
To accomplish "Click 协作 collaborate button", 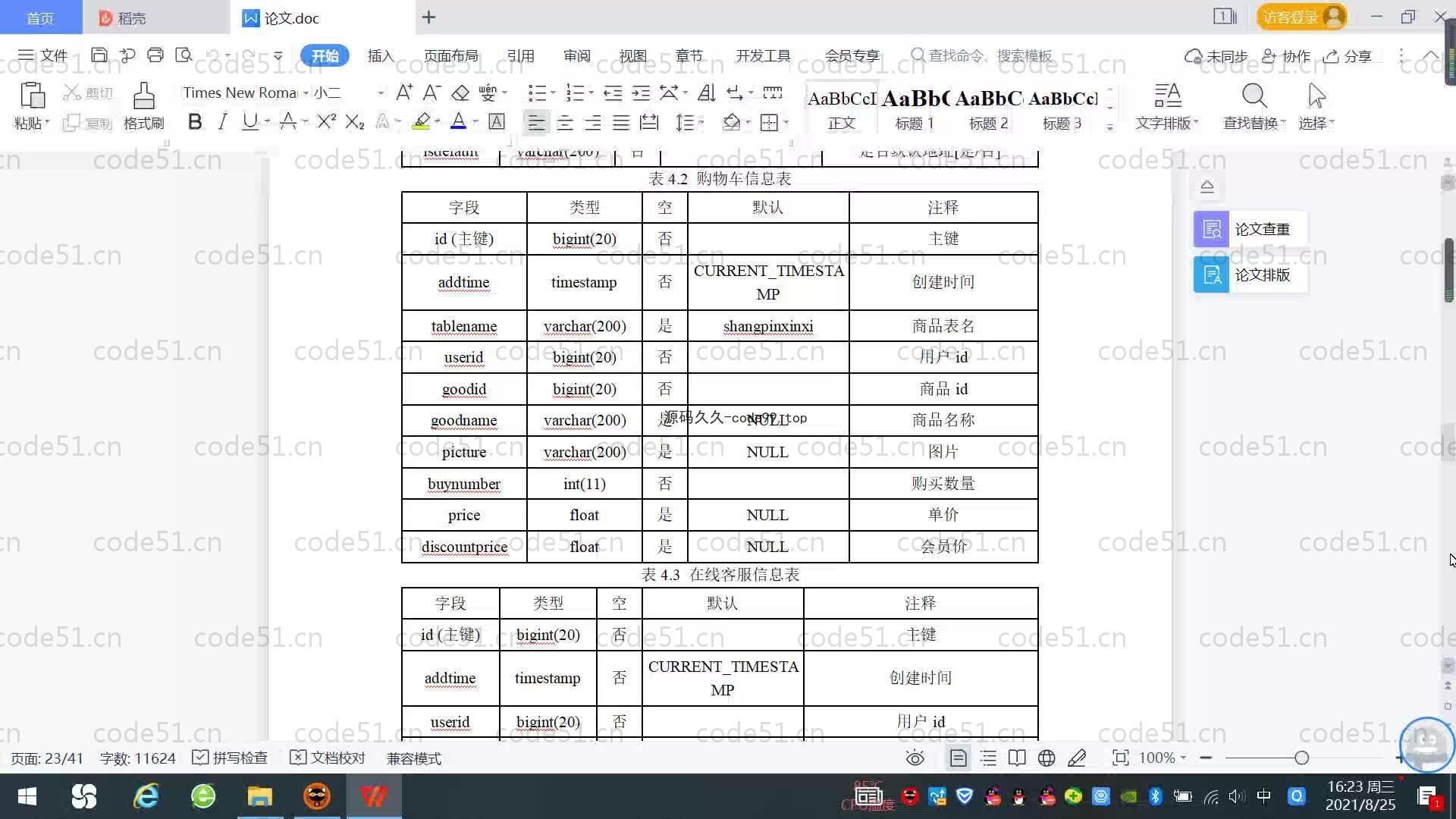I will click(1285, 56).
